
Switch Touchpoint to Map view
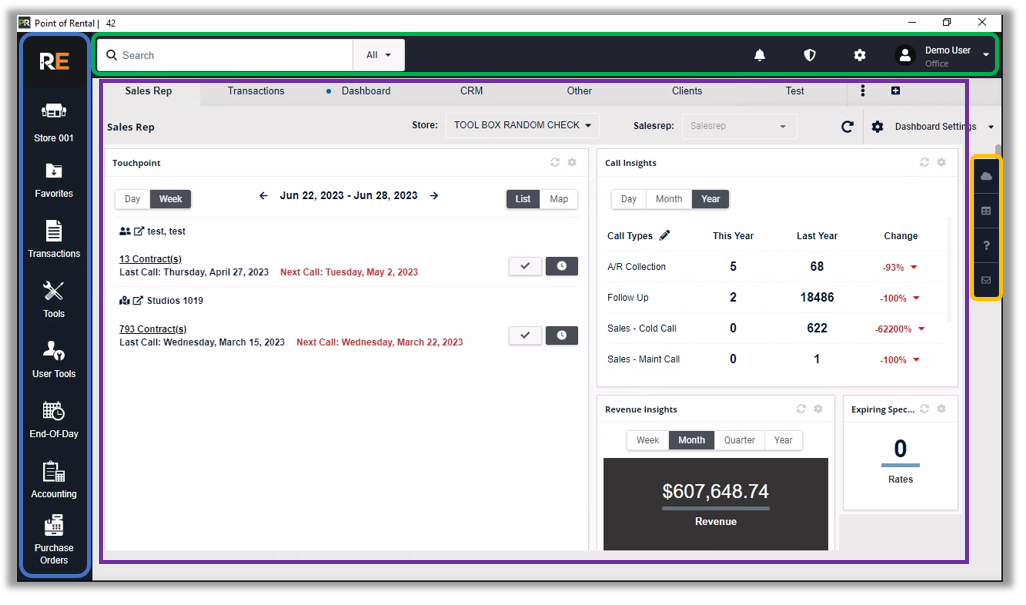coord(558,199)
